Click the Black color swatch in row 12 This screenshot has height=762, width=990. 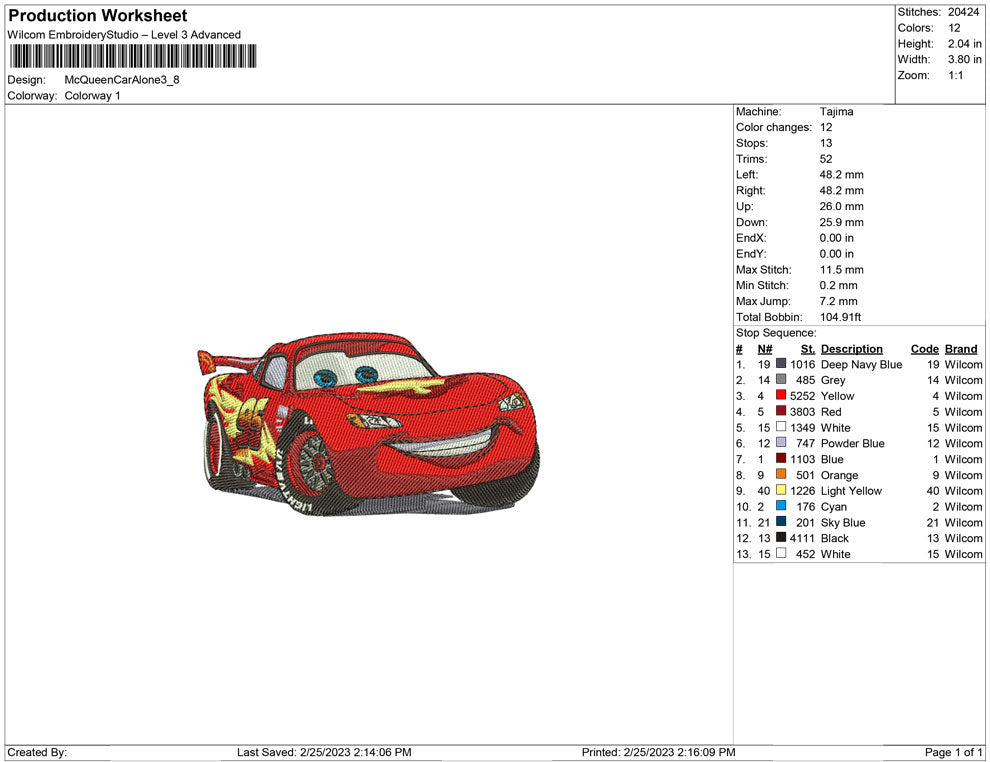pos(781,537)
